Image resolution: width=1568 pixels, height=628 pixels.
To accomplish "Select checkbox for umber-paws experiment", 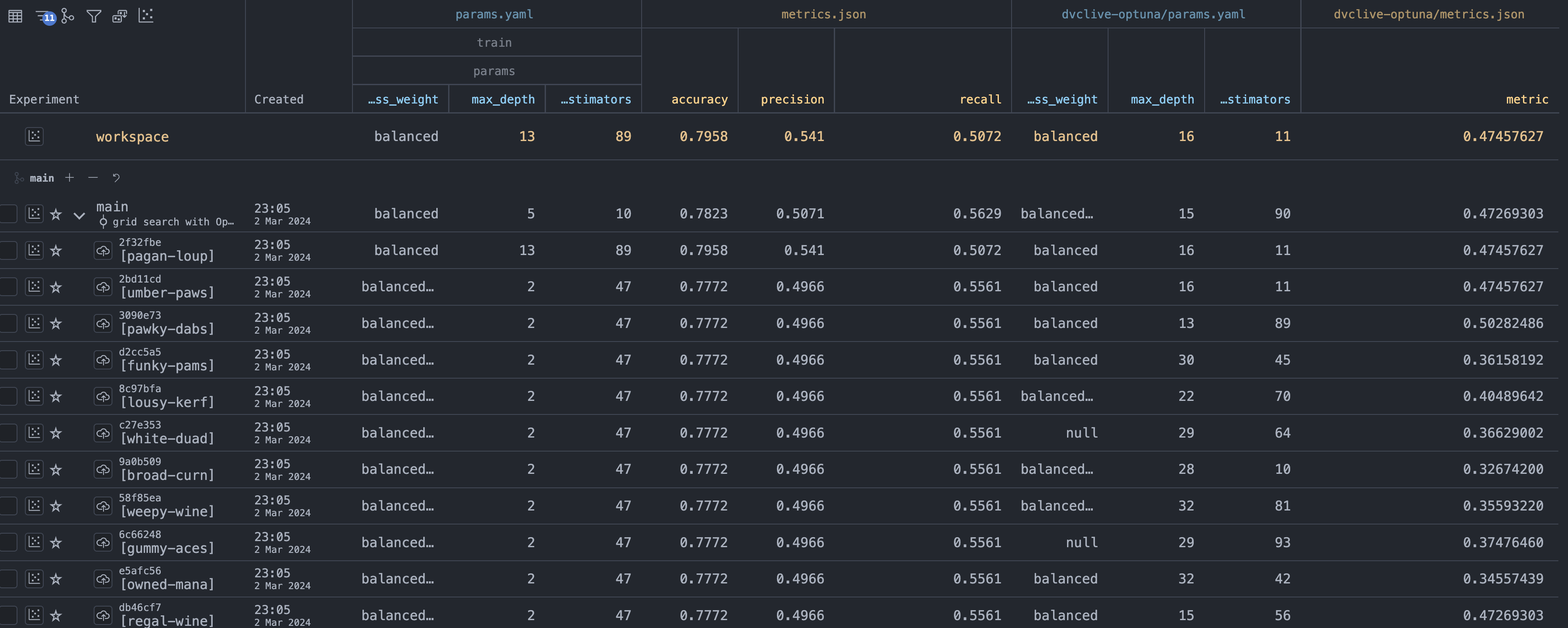I will [9, 286].
